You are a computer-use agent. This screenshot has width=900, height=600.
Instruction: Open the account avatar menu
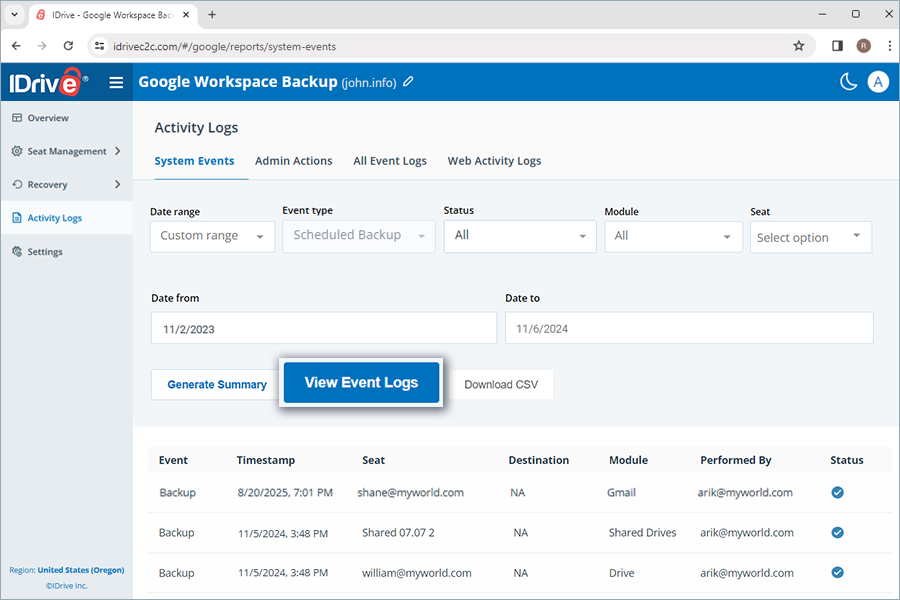pos(878,82)
